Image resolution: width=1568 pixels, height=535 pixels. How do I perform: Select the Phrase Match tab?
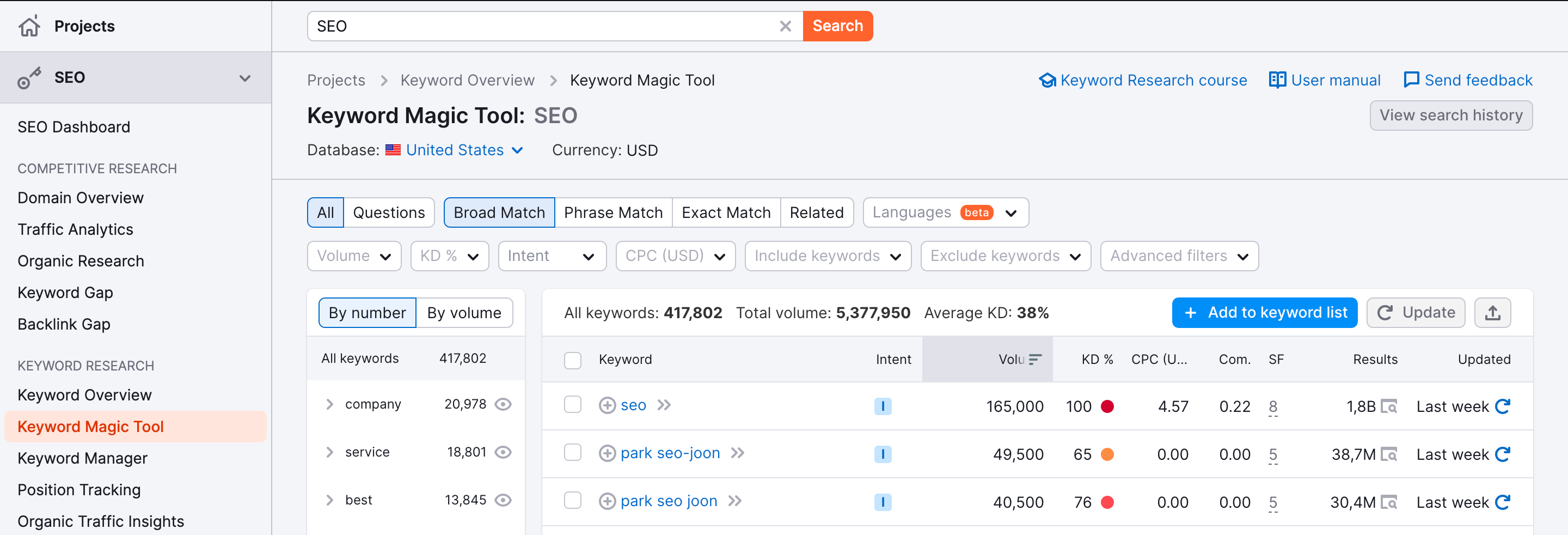click(613, 212)
